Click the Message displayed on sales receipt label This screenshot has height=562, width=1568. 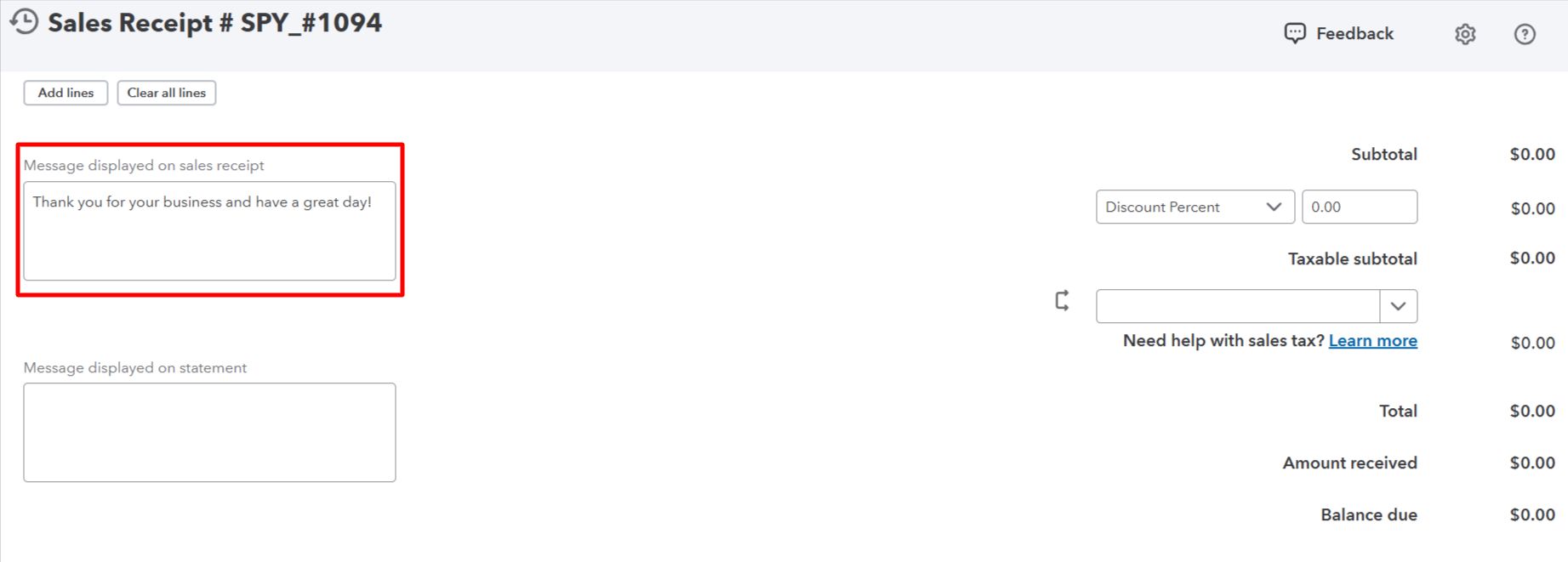pyautogui.click(x=144, y=166)
